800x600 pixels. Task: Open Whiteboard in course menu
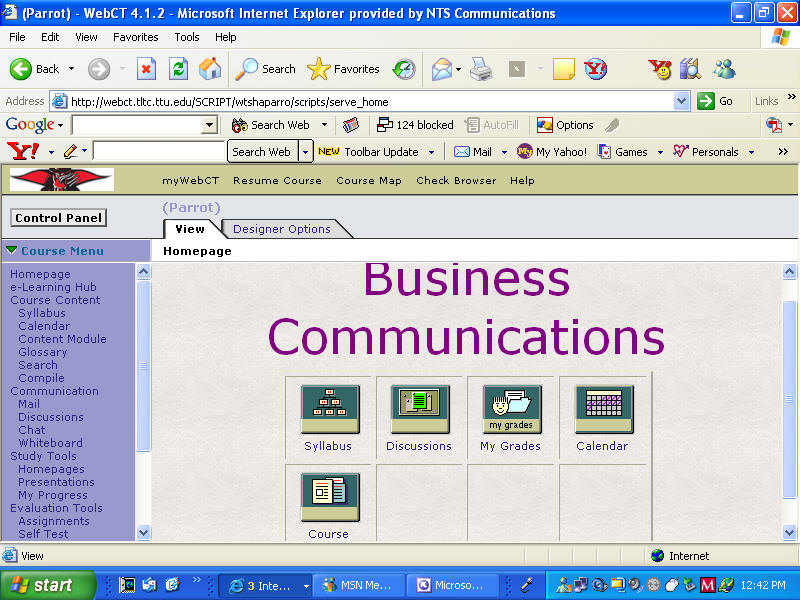tap(51, 443)
